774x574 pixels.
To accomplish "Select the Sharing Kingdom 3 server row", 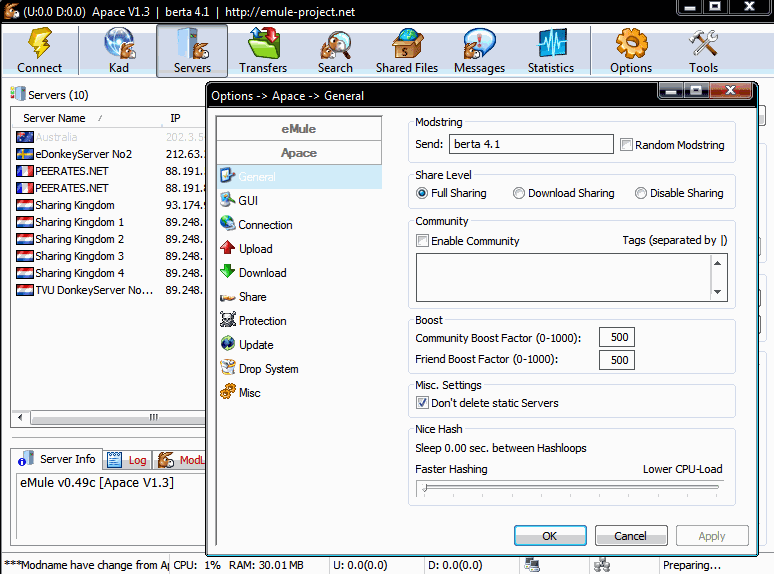I will point(109,256).
